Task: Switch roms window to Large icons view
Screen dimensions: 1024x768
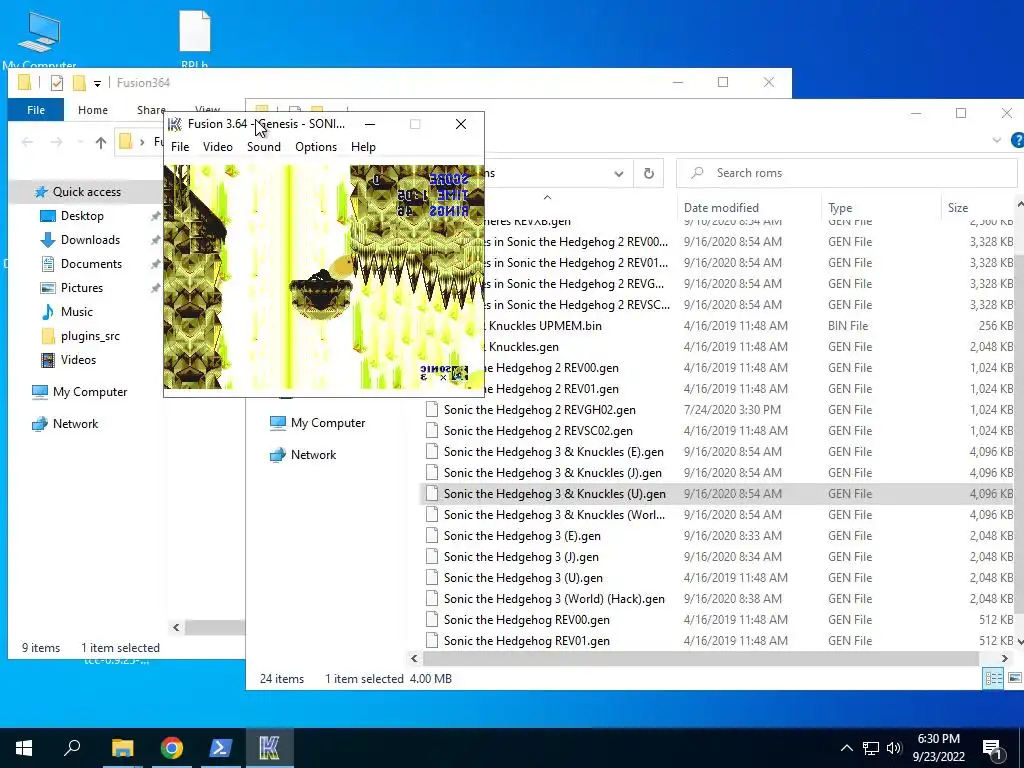Action: [1015, 678]
